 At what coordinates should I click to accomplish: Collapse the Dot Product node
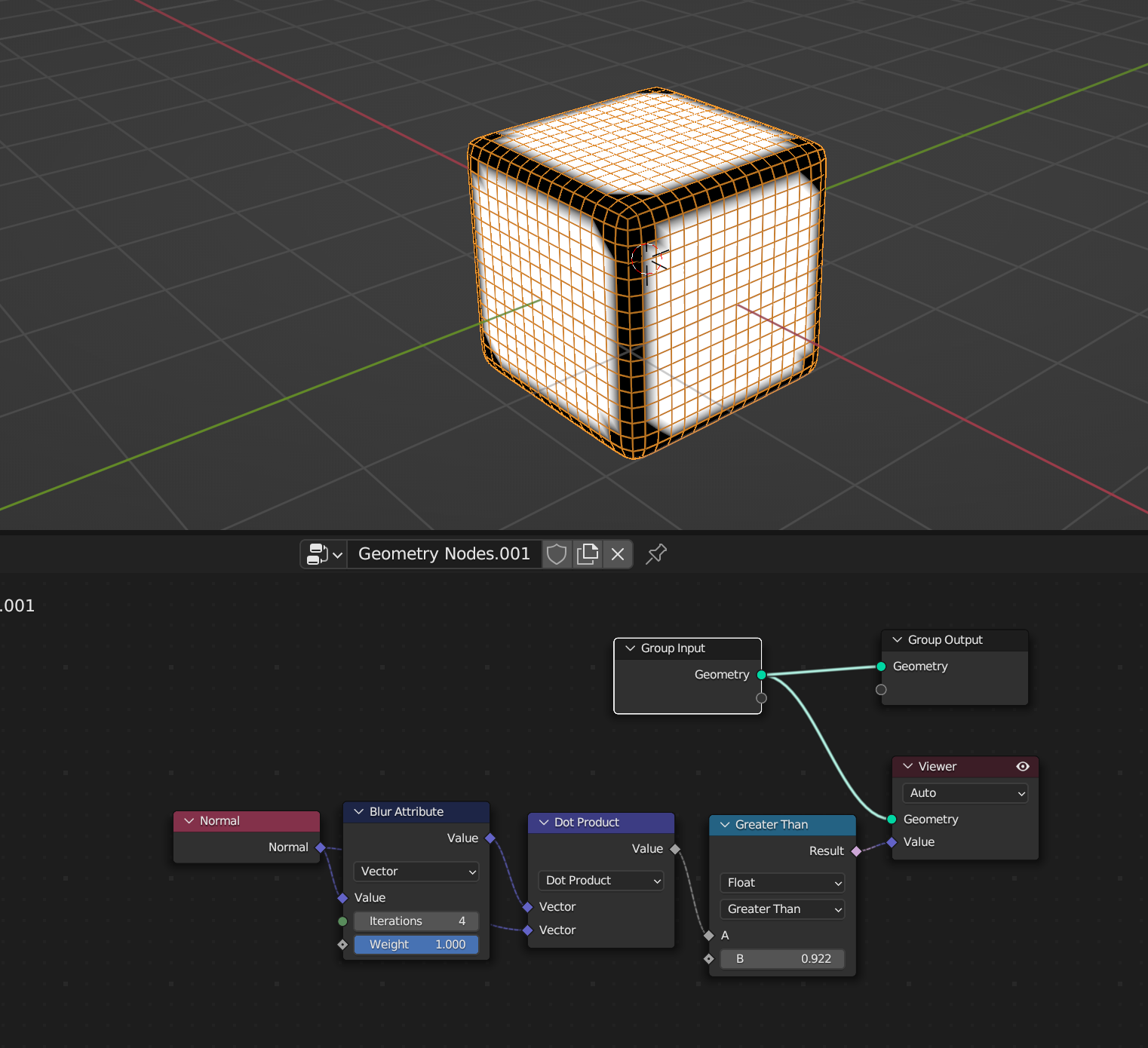click(544, 823)
